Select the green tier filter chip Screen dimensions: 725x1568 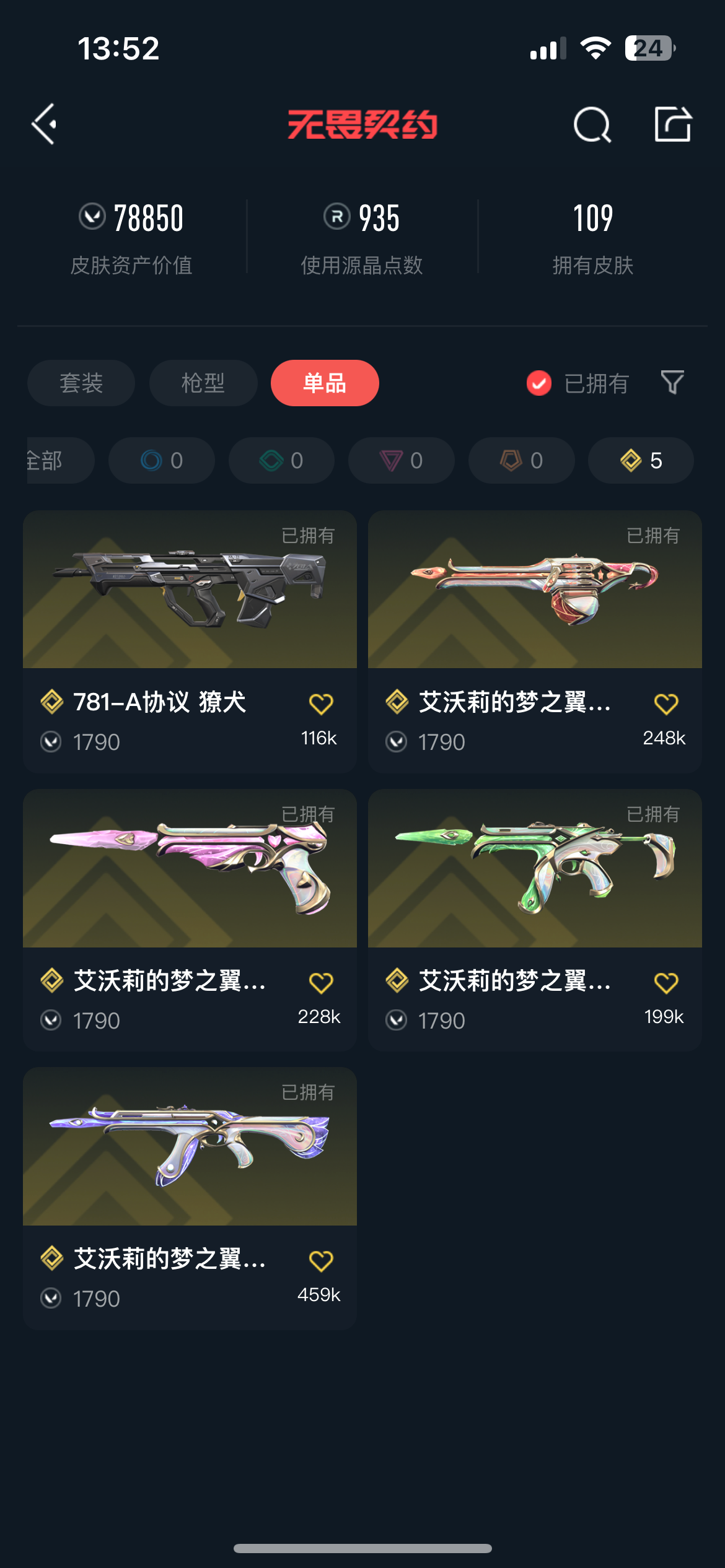[x=281, y=460]
